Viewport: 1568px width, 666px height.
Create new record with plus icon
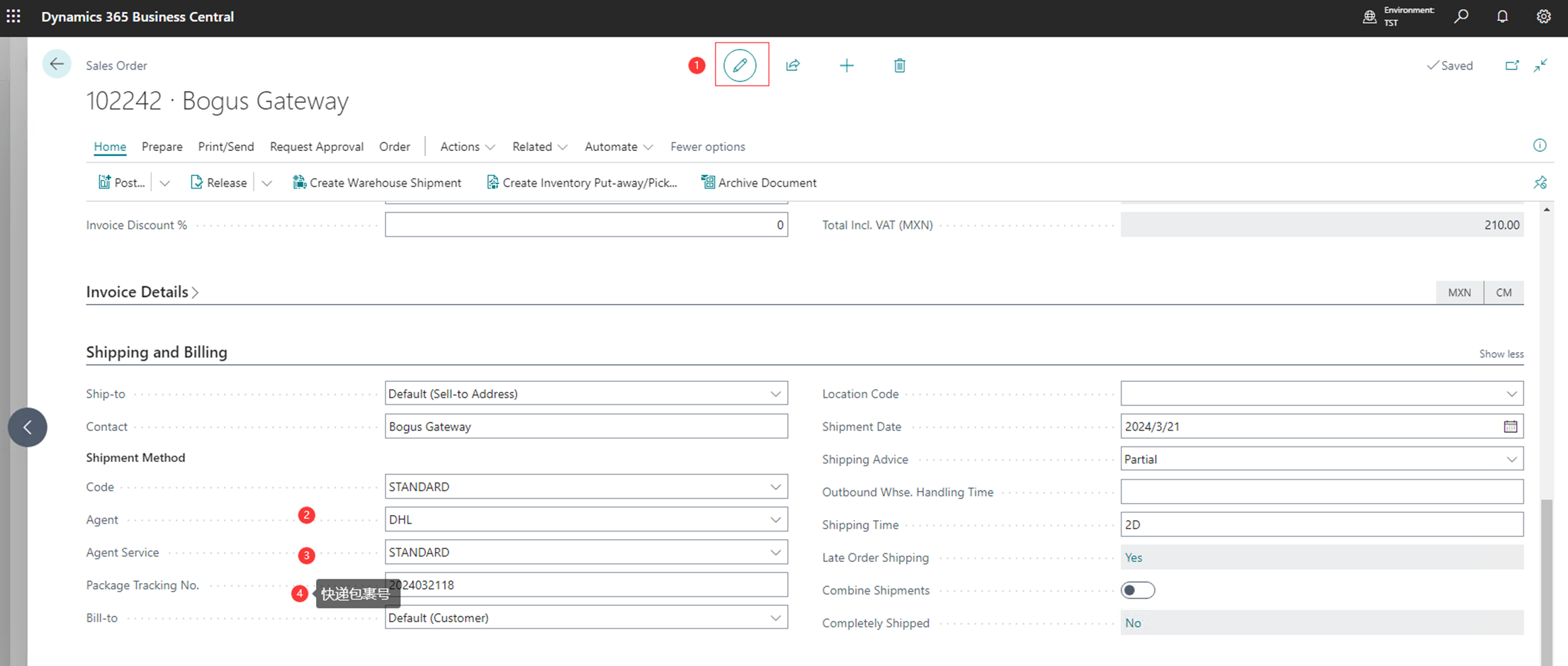(x=847, y=65)
